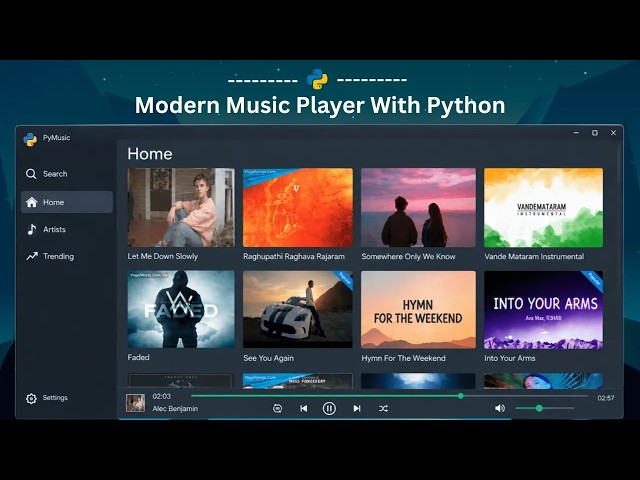Play the Hymn For The Weekend cover
The image size is (640, 480).
click(x=418, y=309)
